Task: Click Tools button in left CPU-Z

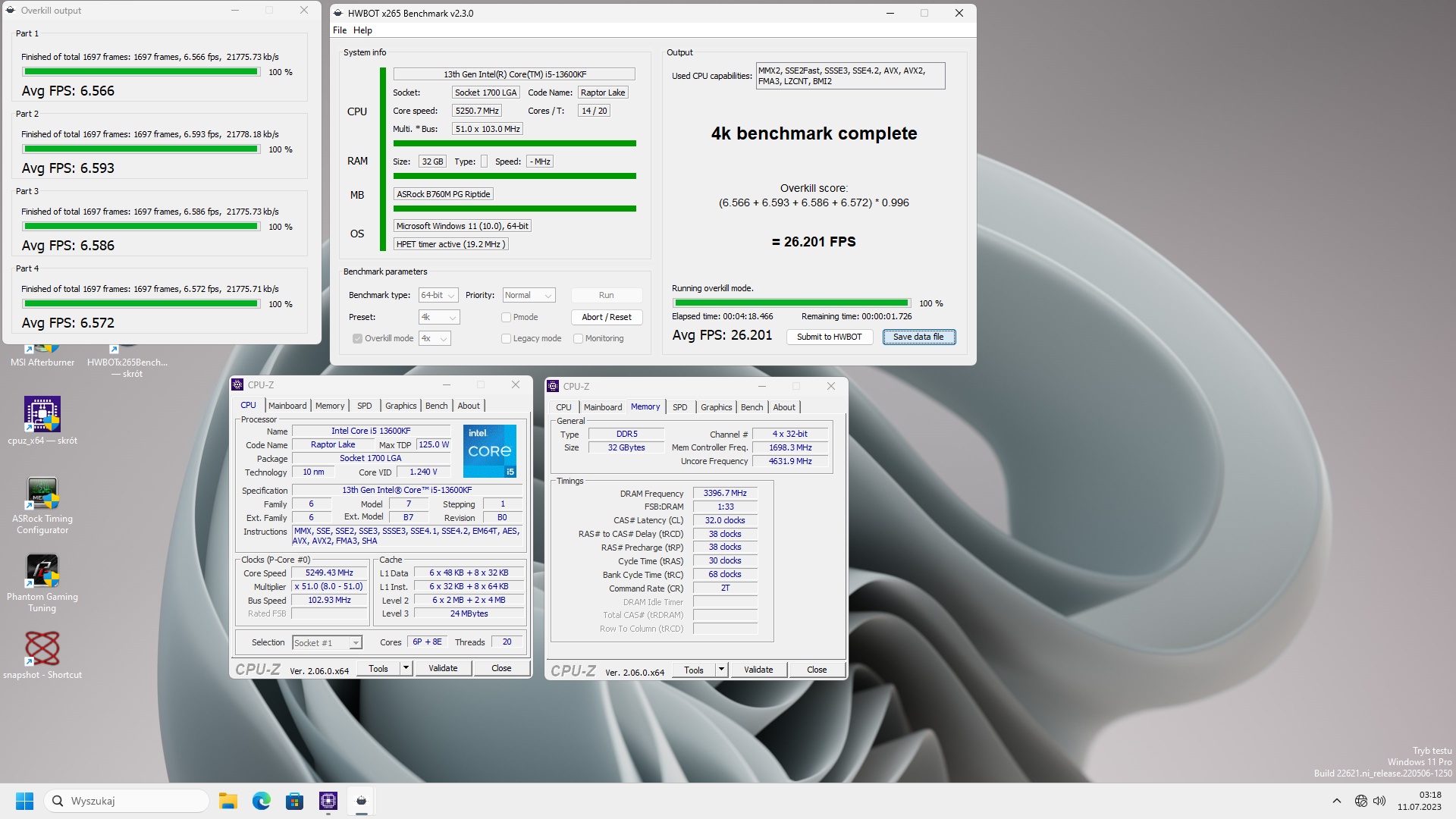Action: [x=378, y=668]
